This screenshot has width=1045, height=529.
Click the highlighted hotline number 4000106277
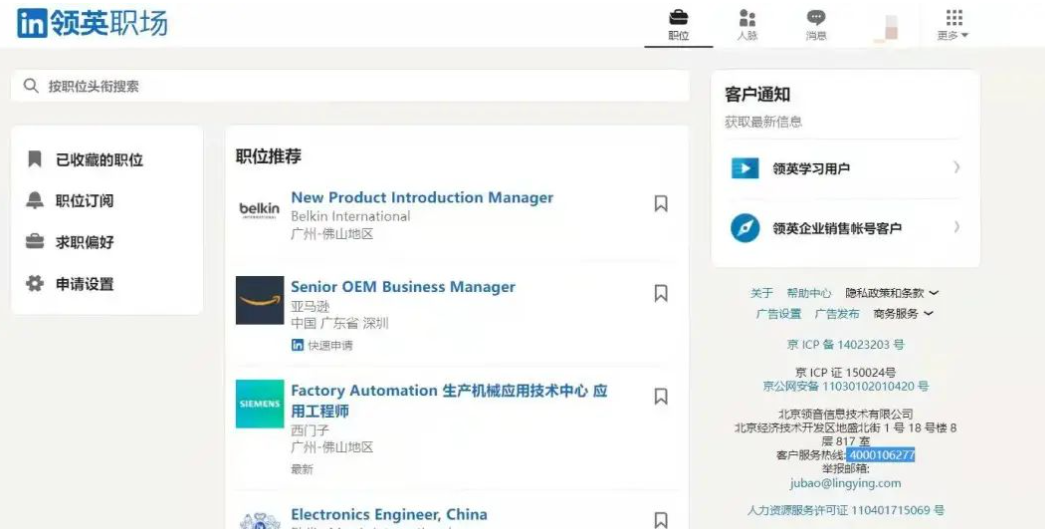tap(880, 455)
